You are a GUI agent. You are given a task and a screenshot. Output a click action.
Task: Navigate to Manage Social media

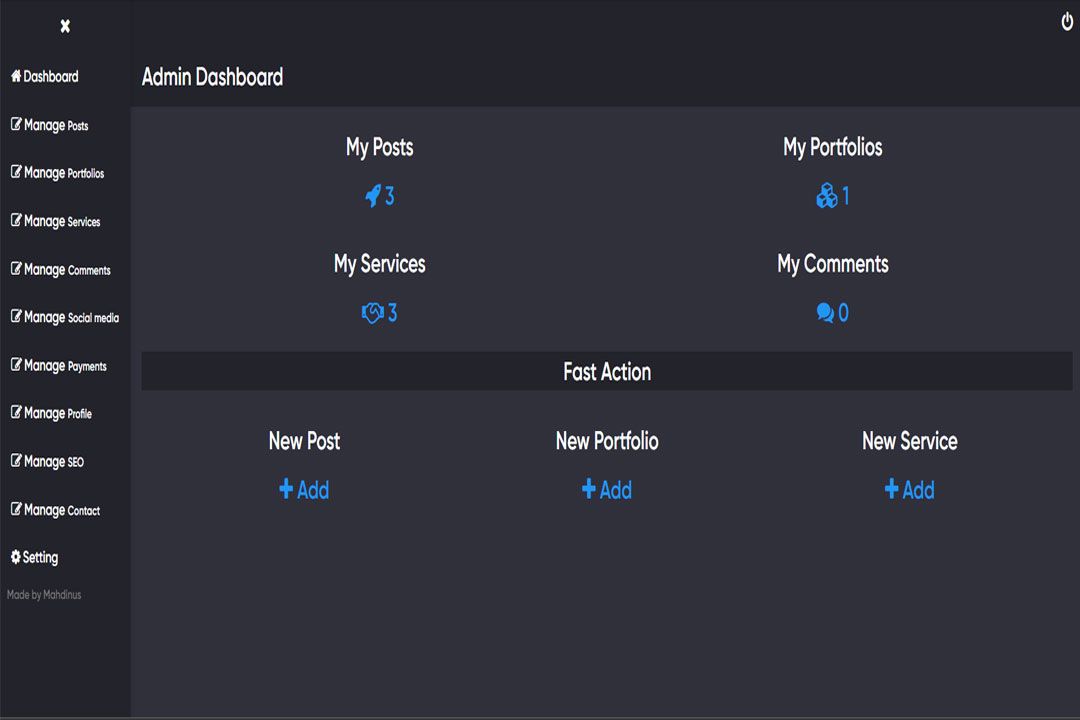(x=65, y=318)
